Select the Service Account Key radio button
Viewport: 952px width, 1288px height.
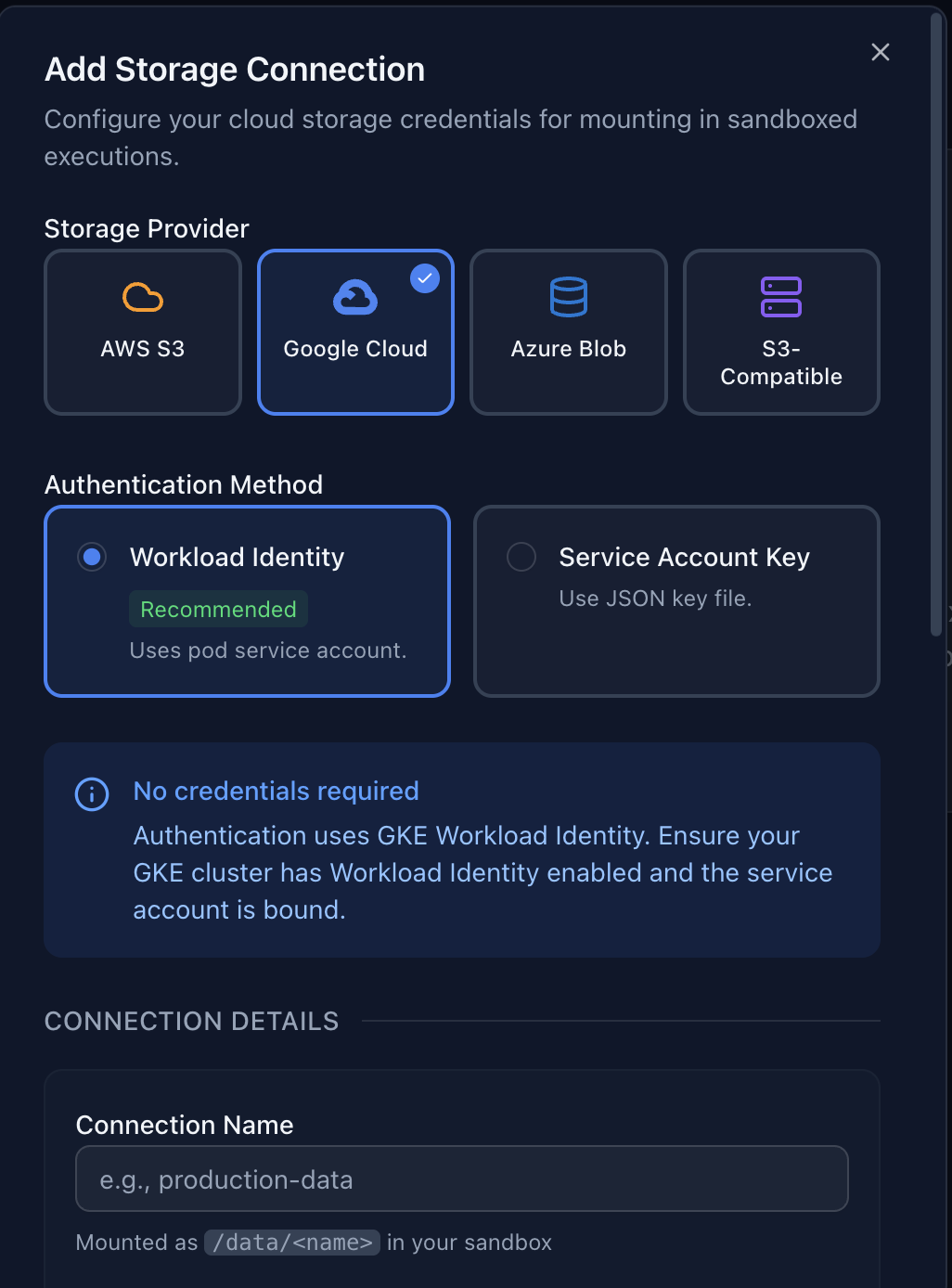521,557
